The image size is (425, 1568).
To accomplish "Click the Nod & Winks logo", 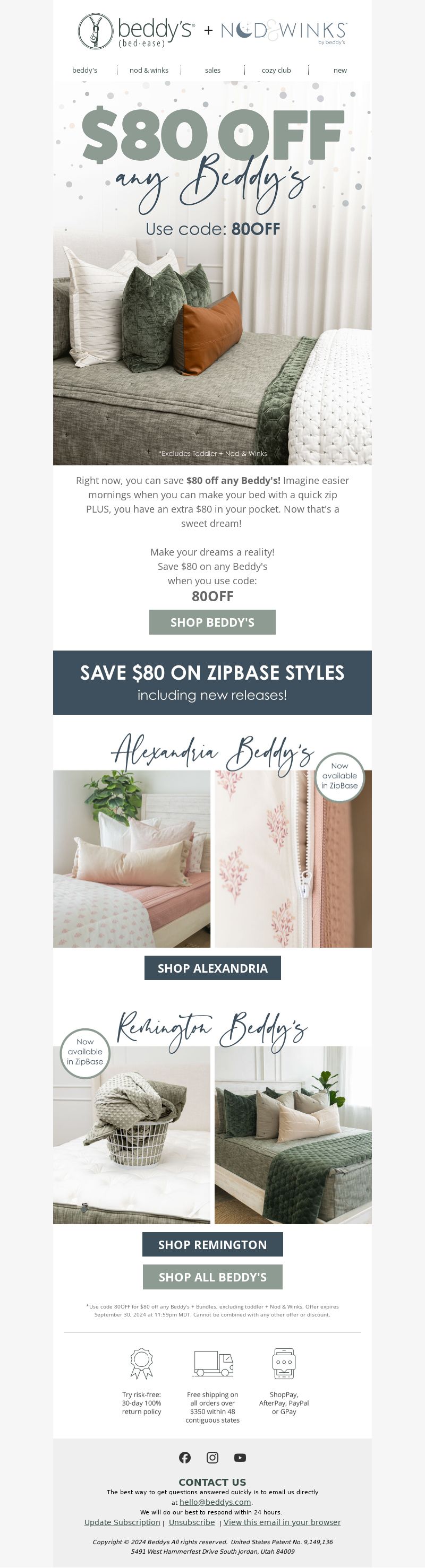I will (x=284, y=31).
